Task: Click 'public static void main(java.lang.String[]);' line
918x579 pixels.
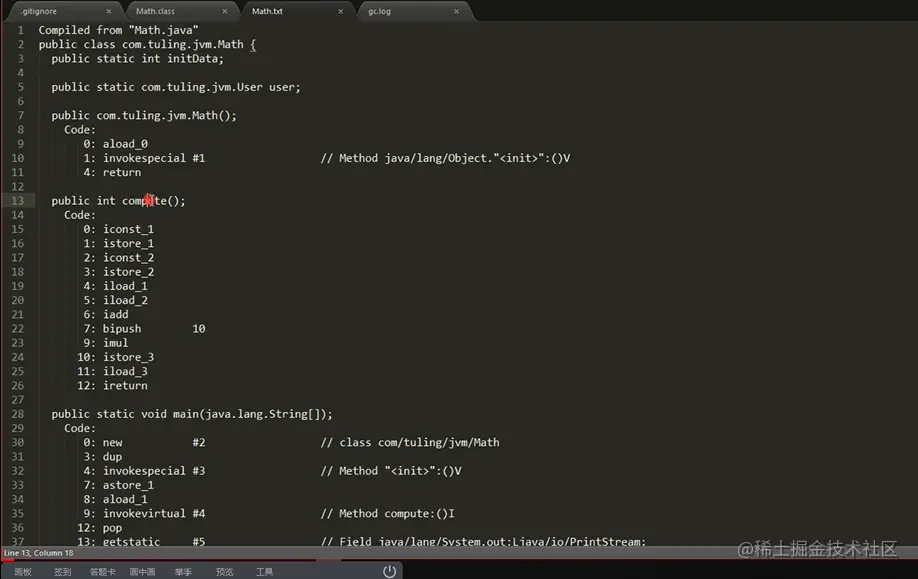Action: click(x=191, y=414)
